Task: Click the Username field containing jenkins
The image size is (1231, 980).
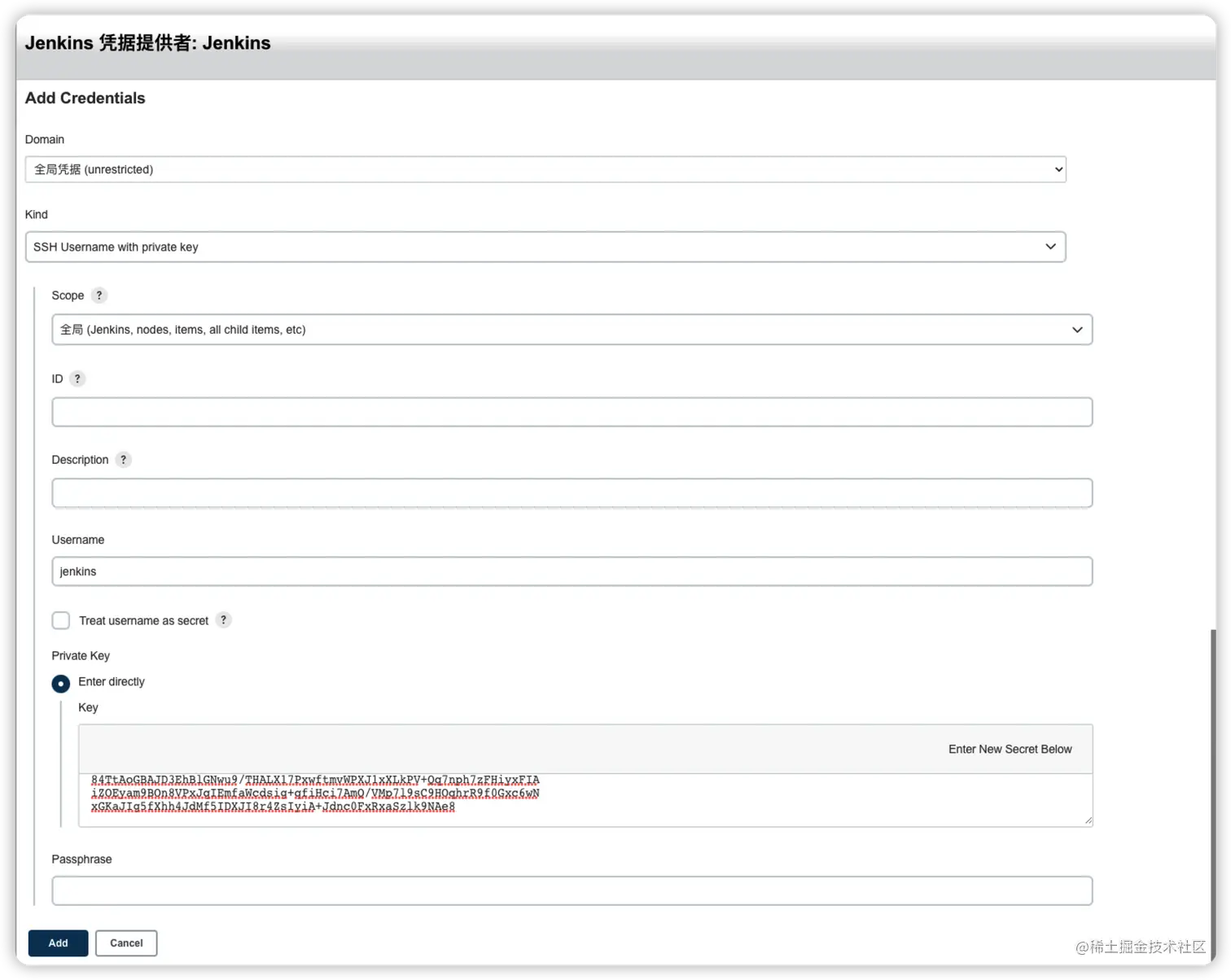Action: pos(572,571)
